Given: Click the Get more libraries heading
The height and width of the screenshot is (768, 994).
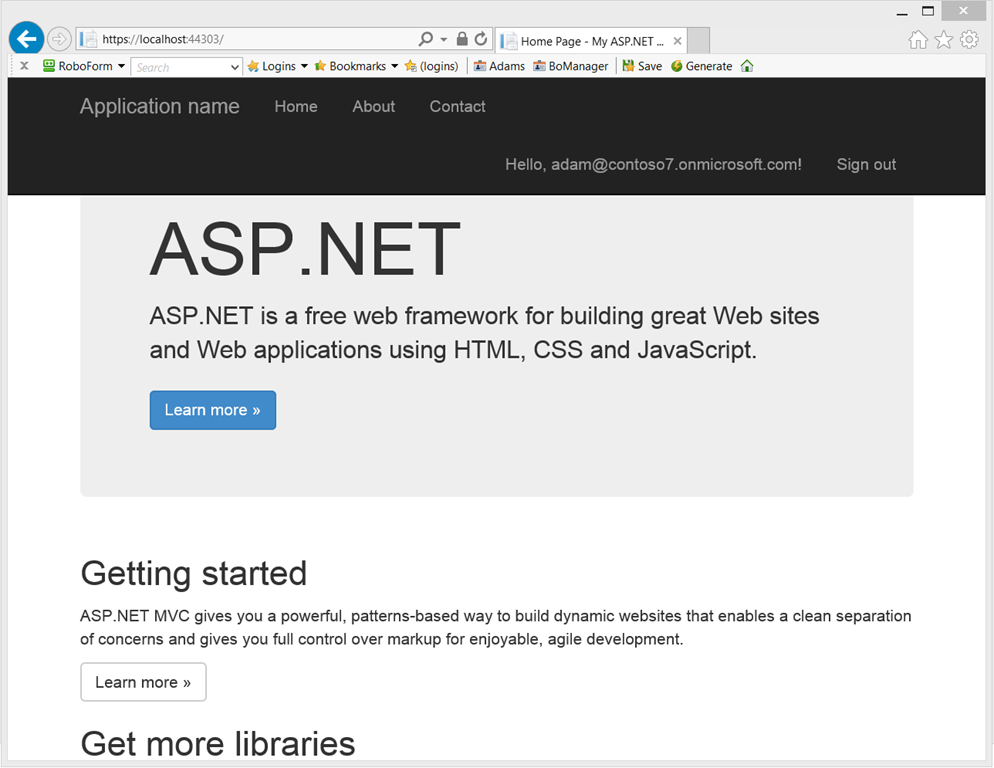Looking at the screenshot, I should (x=218, y=744).
